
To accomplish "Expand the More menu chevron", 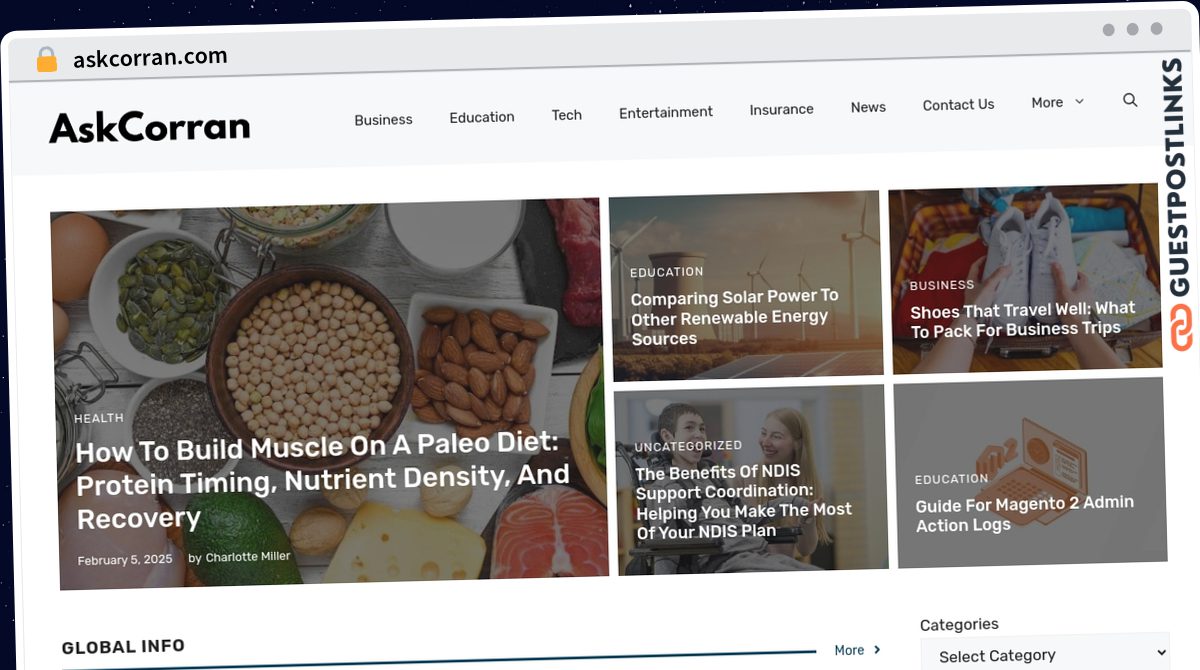I will pyautogui.click(x=1079, y=102).
